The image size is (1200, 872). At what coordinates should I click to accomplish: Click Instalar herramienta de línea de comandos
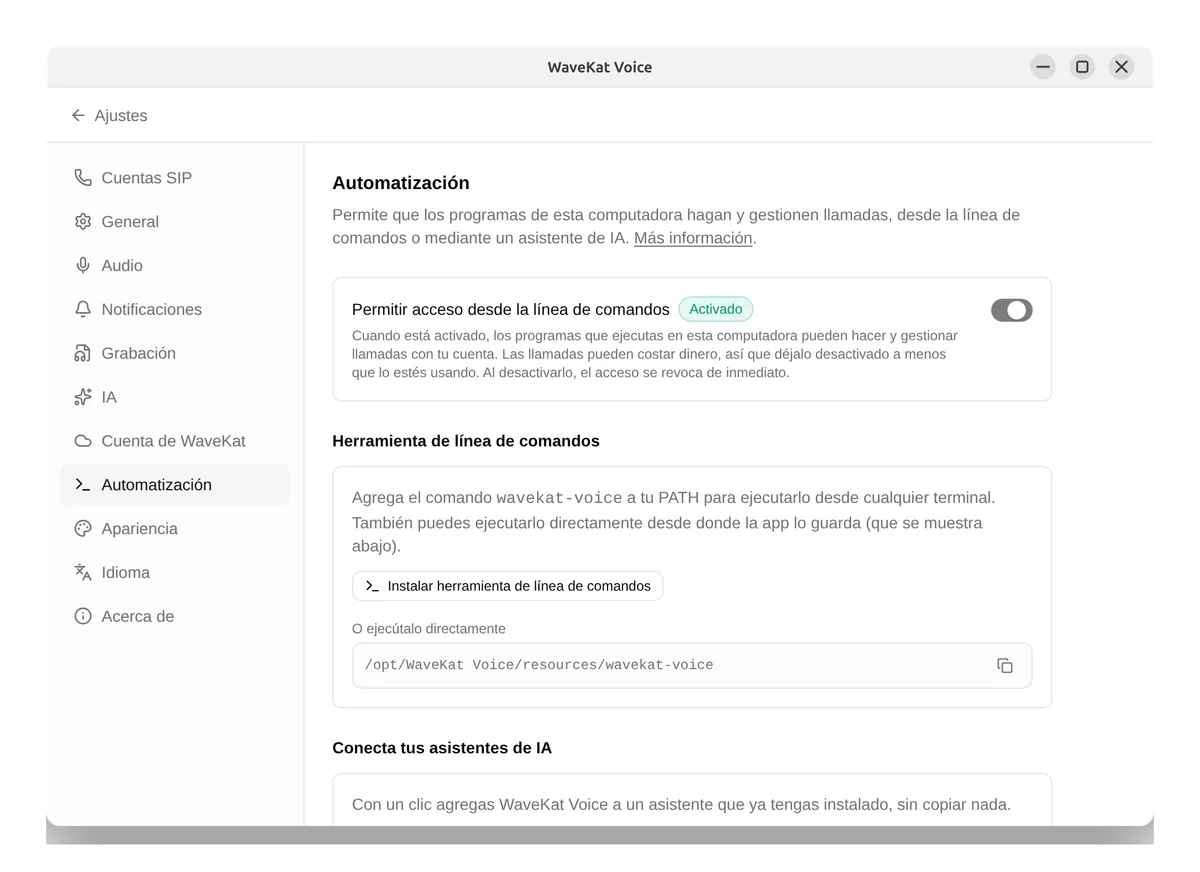[508, 586]
